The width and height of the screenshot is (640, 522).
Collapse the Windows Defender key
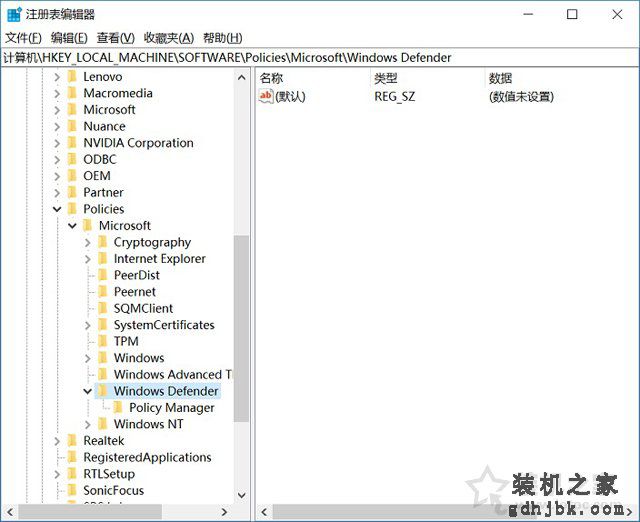click(87, 391)
